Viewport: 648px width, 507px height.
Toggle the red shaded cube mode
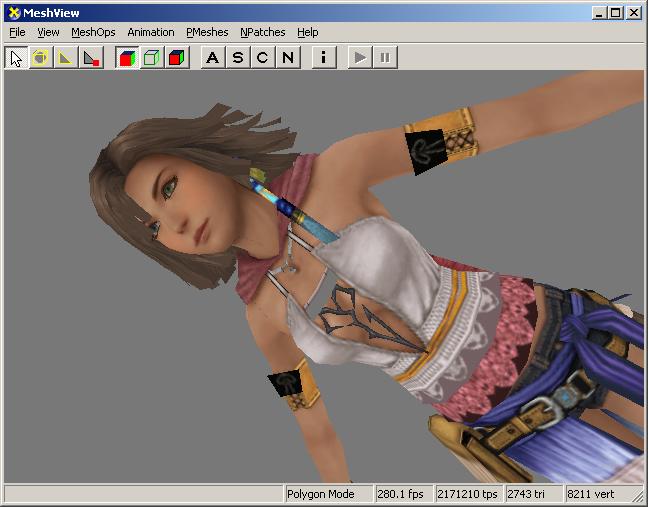tap(177, 57)
